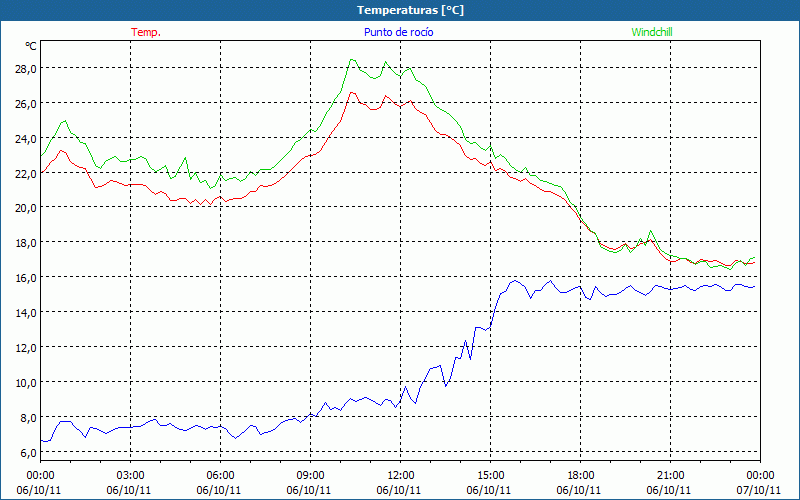Click the 15:00 time axis label
The image size is (800, 500).
490,476
